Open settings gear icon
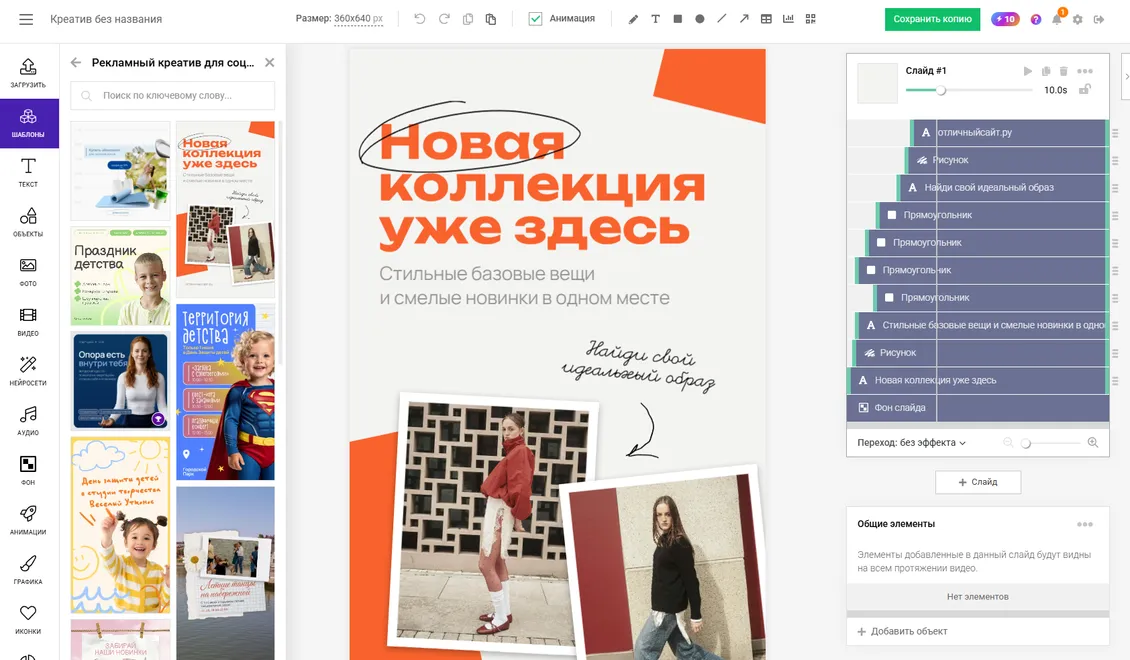Viewport: 1130px width, 660px height. [x=1077, y=19]
